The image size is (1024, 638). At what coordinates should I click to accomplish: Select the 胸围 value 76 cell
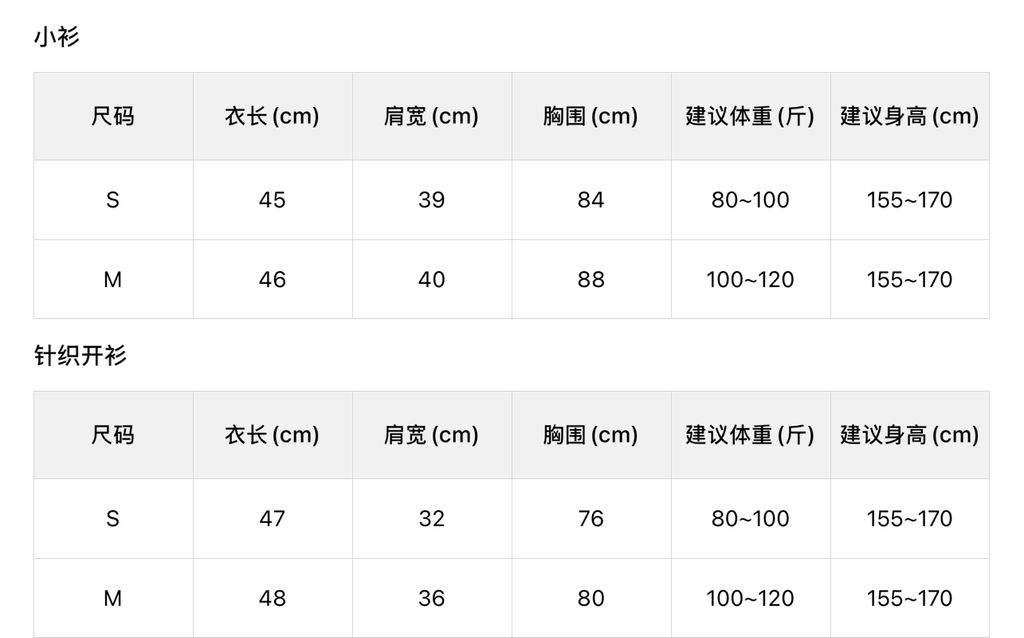click(x=591, y=519)
